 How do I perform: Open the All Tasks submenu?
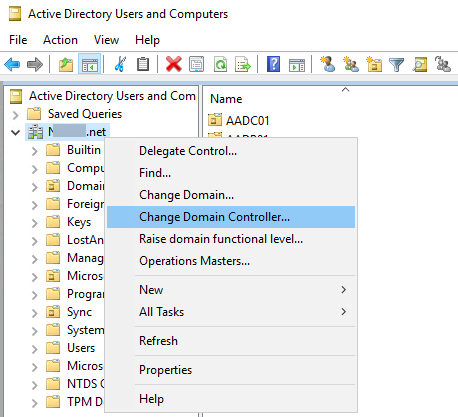click(x=231, y=312)
